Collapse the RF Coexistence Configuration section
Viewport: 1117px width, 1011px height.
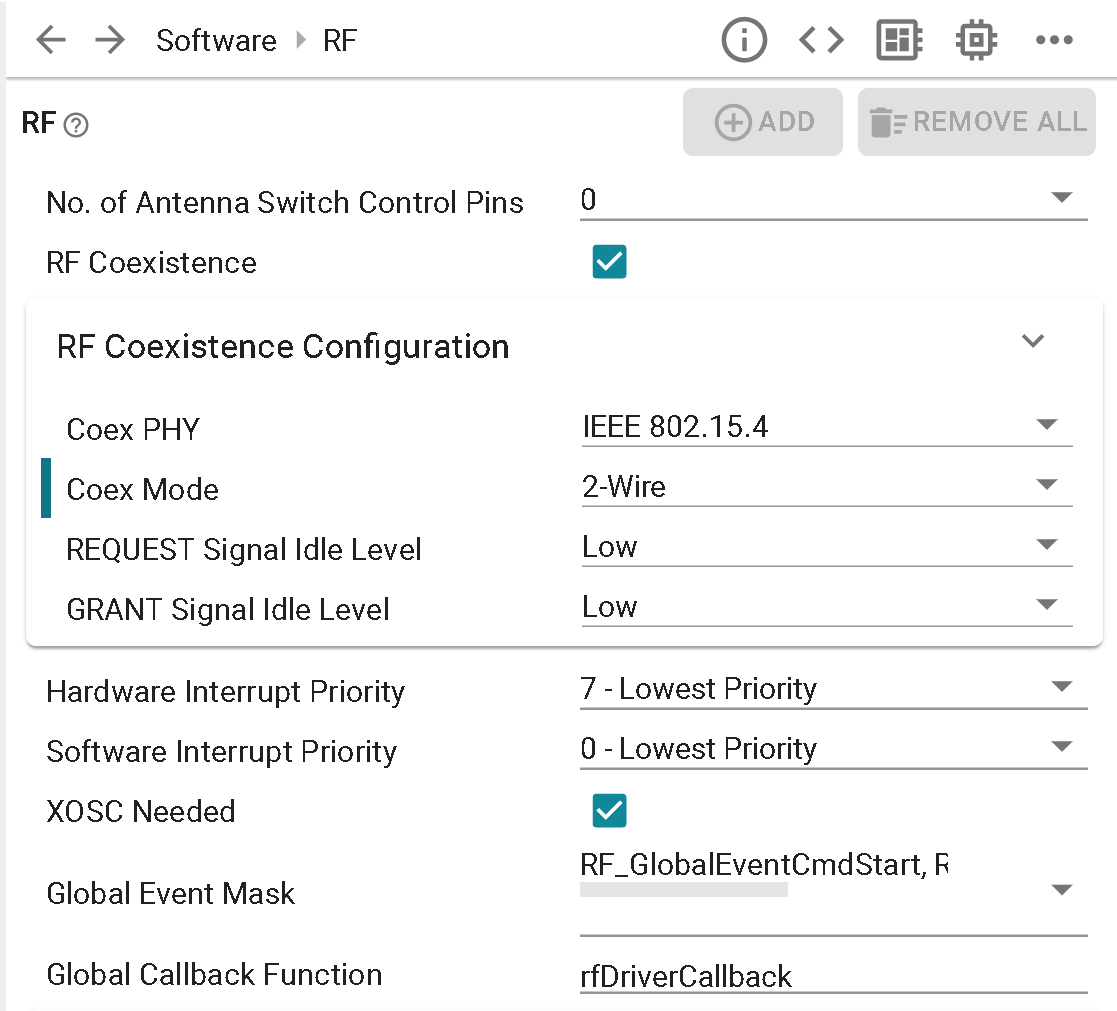pos(1033,341)
